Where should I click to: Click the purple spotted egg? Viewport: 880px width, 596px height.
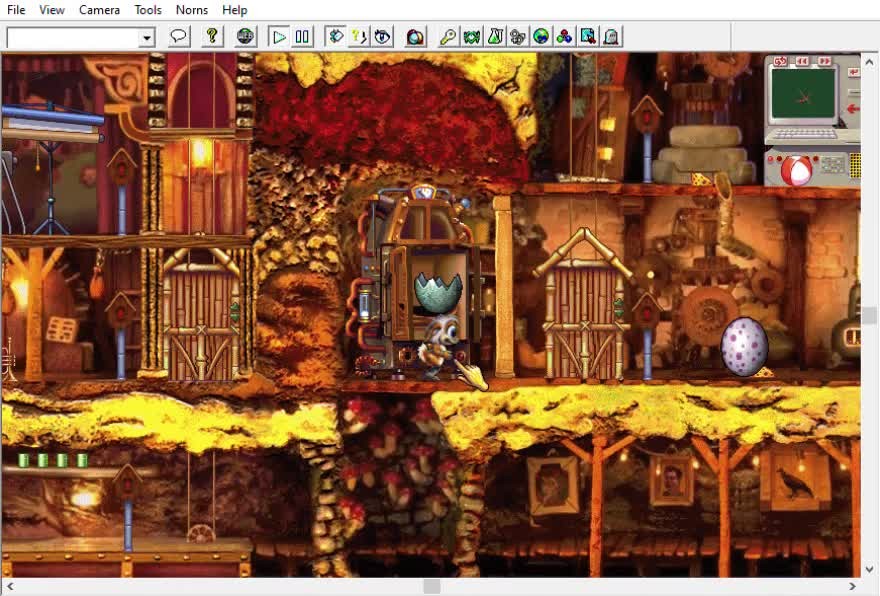[x=744, y=346]
